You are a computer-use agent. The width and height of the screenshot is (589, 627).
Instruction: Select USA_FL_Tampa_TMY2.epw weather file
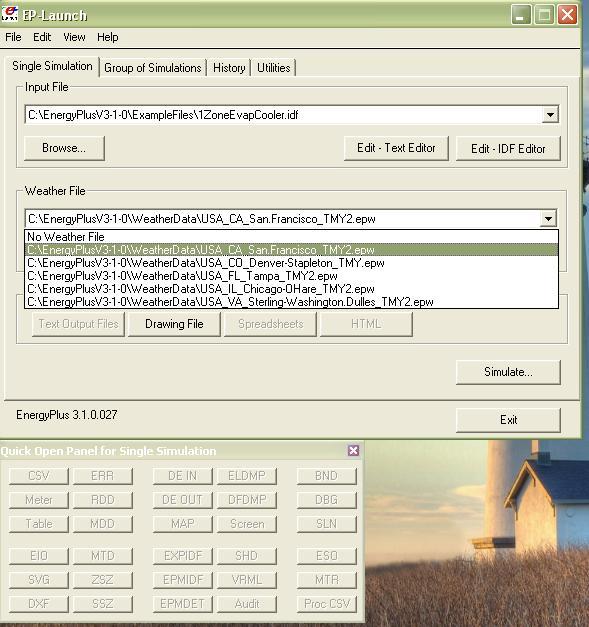(x=292, y=276)
